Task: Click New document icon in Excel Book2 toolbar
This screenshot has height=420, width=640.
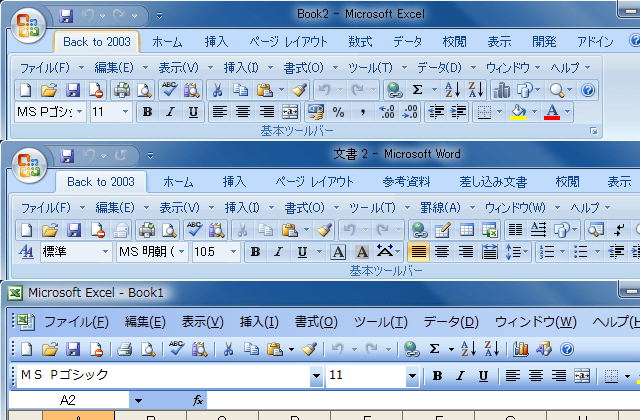Action: click(26, 90)
